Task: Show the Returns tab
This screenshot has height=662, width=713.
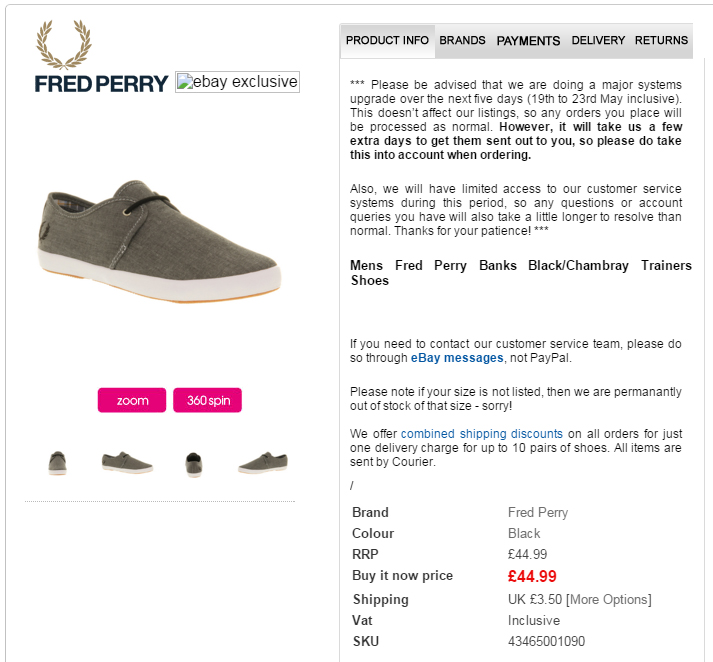Action: [661, 41]
